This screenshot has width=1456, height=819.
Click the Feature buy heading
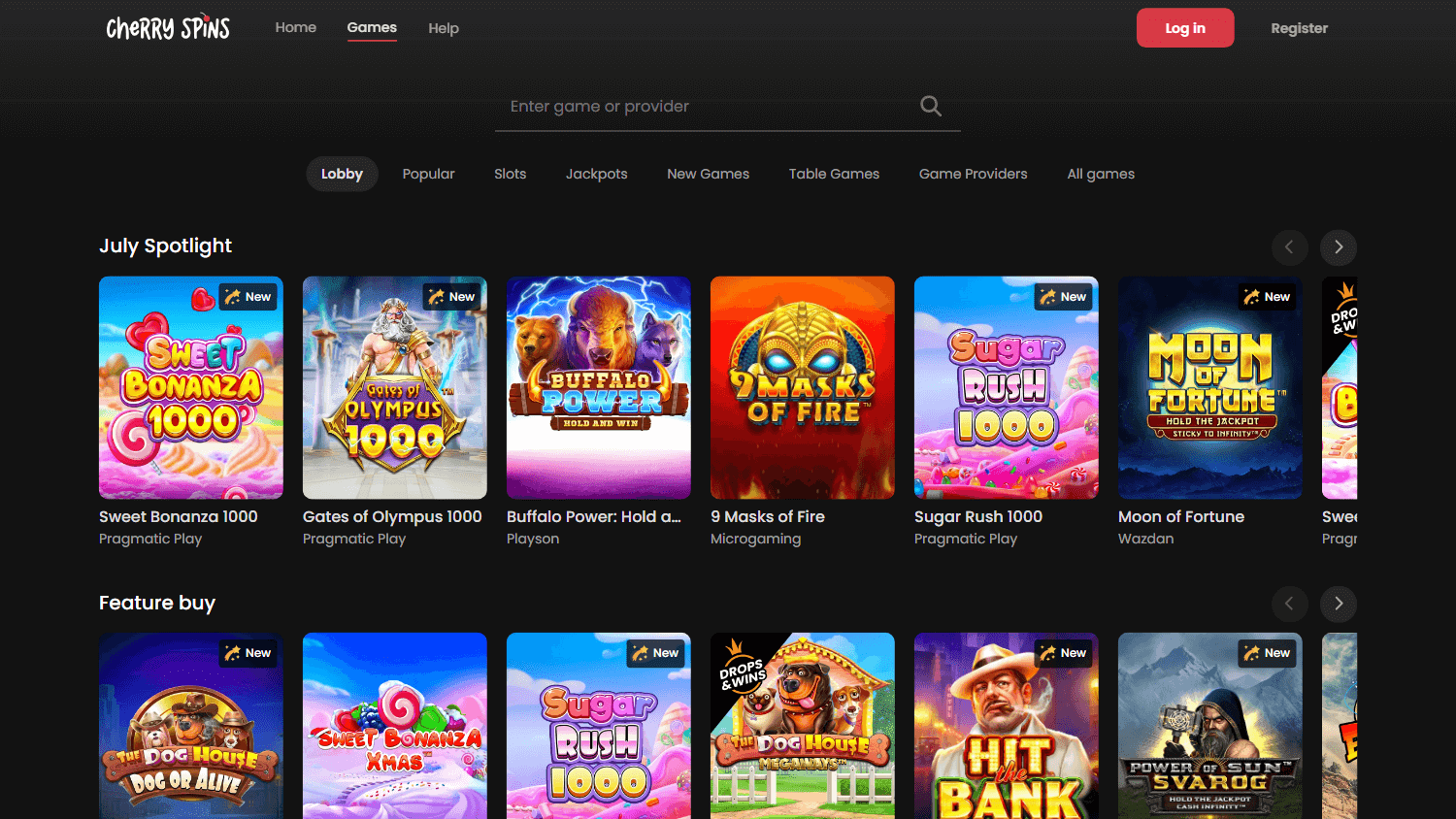point(157,604)
